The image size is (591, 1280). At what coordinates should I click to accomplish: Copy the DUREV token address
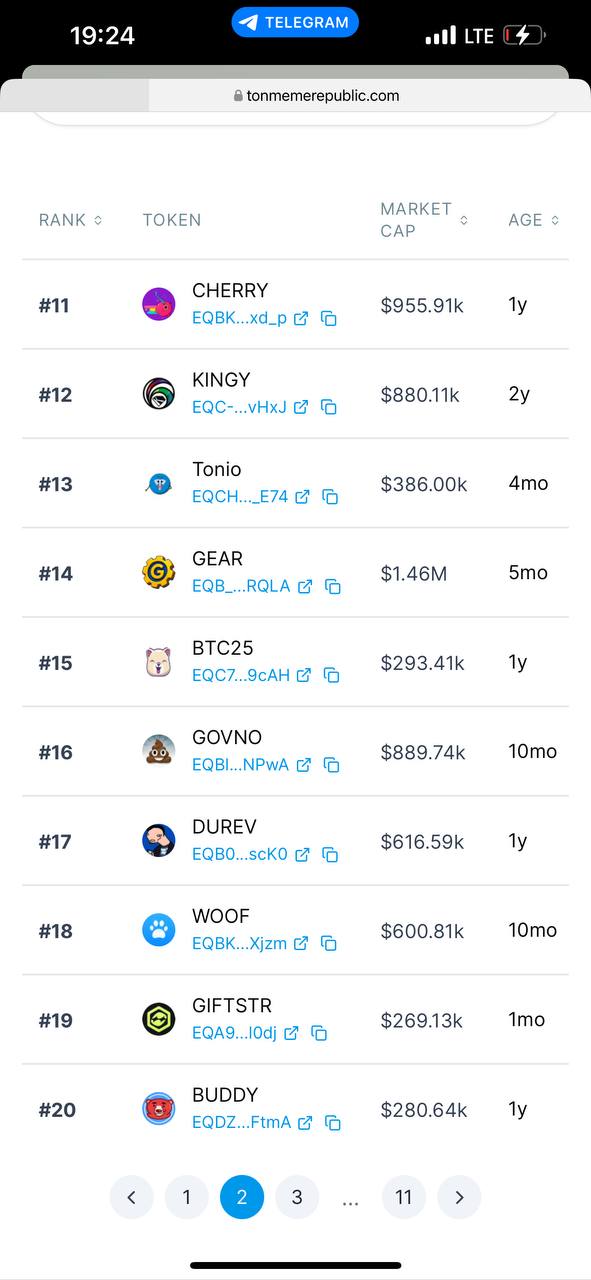[330, 855]
